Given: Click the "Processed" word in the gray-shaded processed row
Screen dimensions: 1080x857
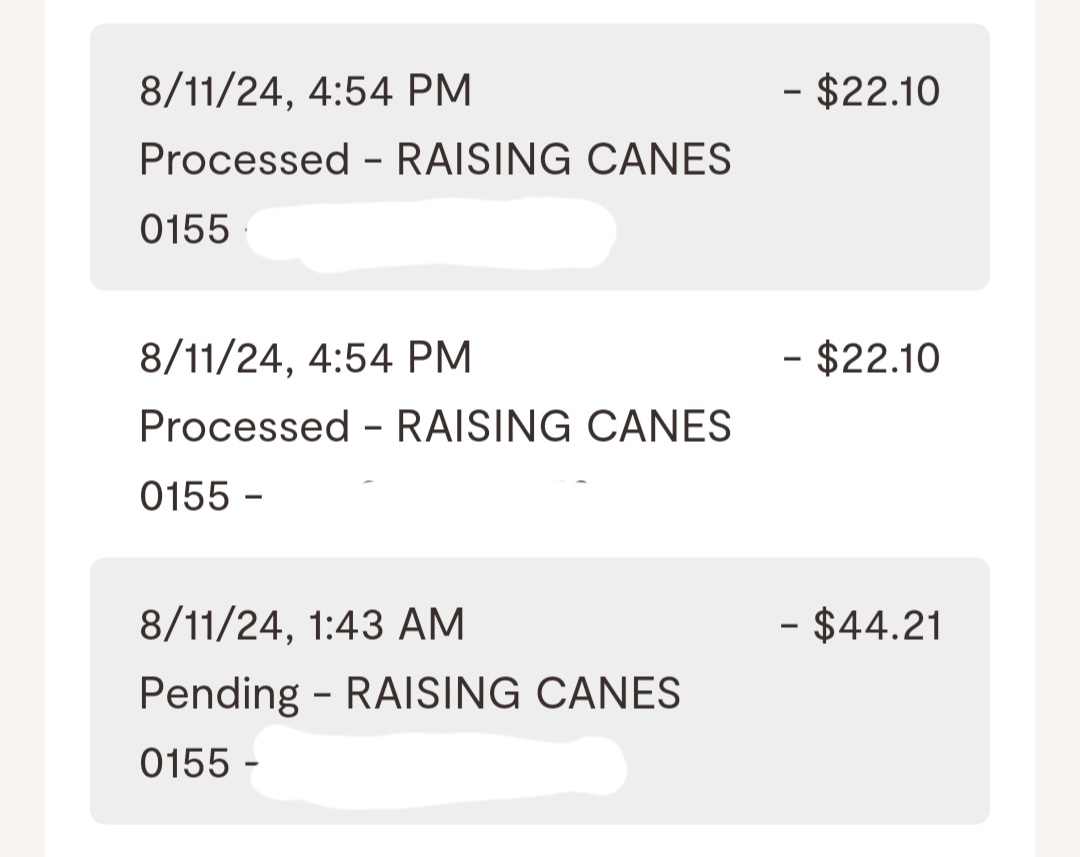Looking at the screenshot, I should [x=244, y=160].
